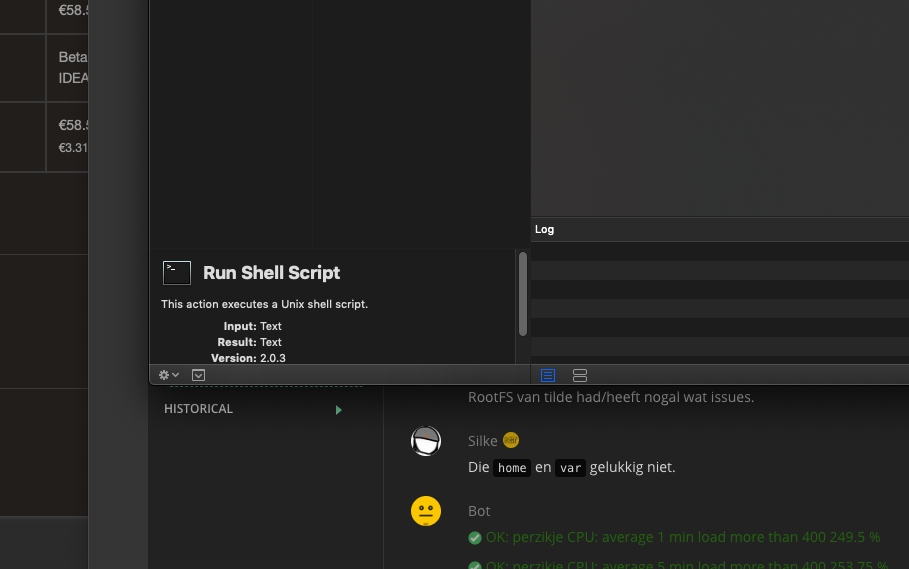Viewport: 909px width, 569px height.
Task: Click the description panel scrollbar
Action: click(522, 294)
